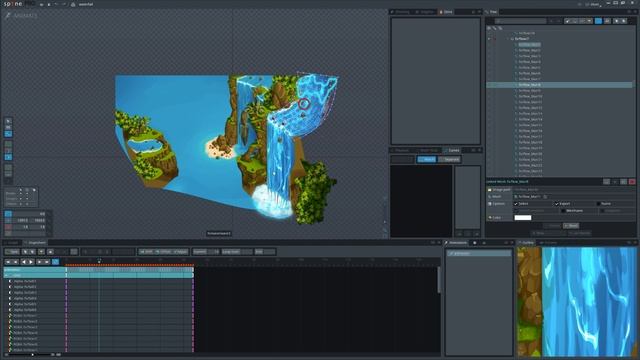
Task: Toggle the Name option checkbox
Action: (598, 204)
